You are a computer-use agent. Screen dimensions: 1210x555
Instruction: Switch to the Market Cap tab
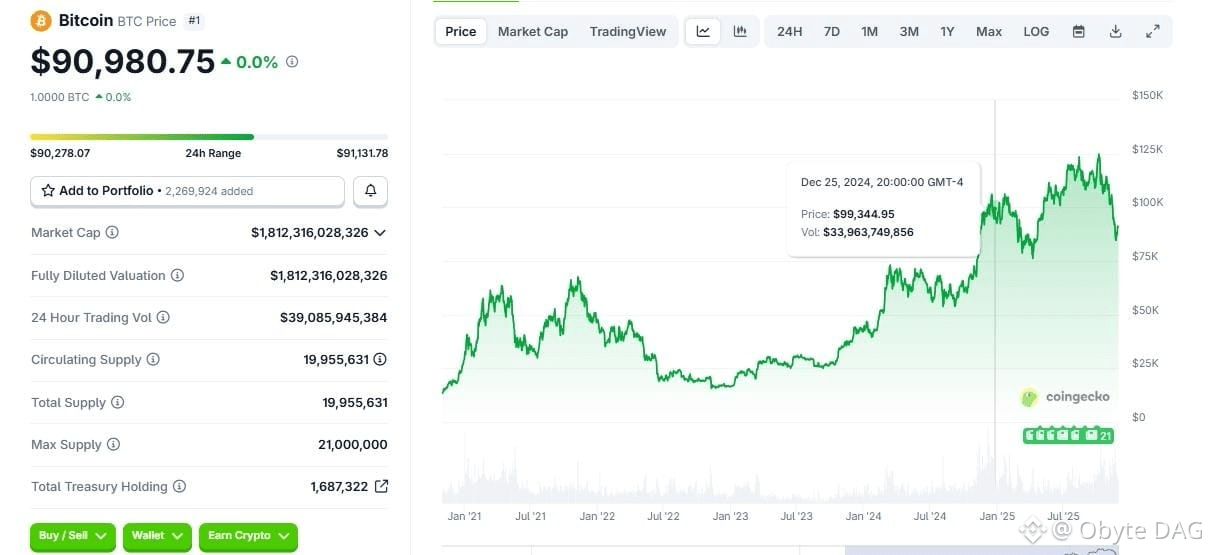tap(533, 31)
